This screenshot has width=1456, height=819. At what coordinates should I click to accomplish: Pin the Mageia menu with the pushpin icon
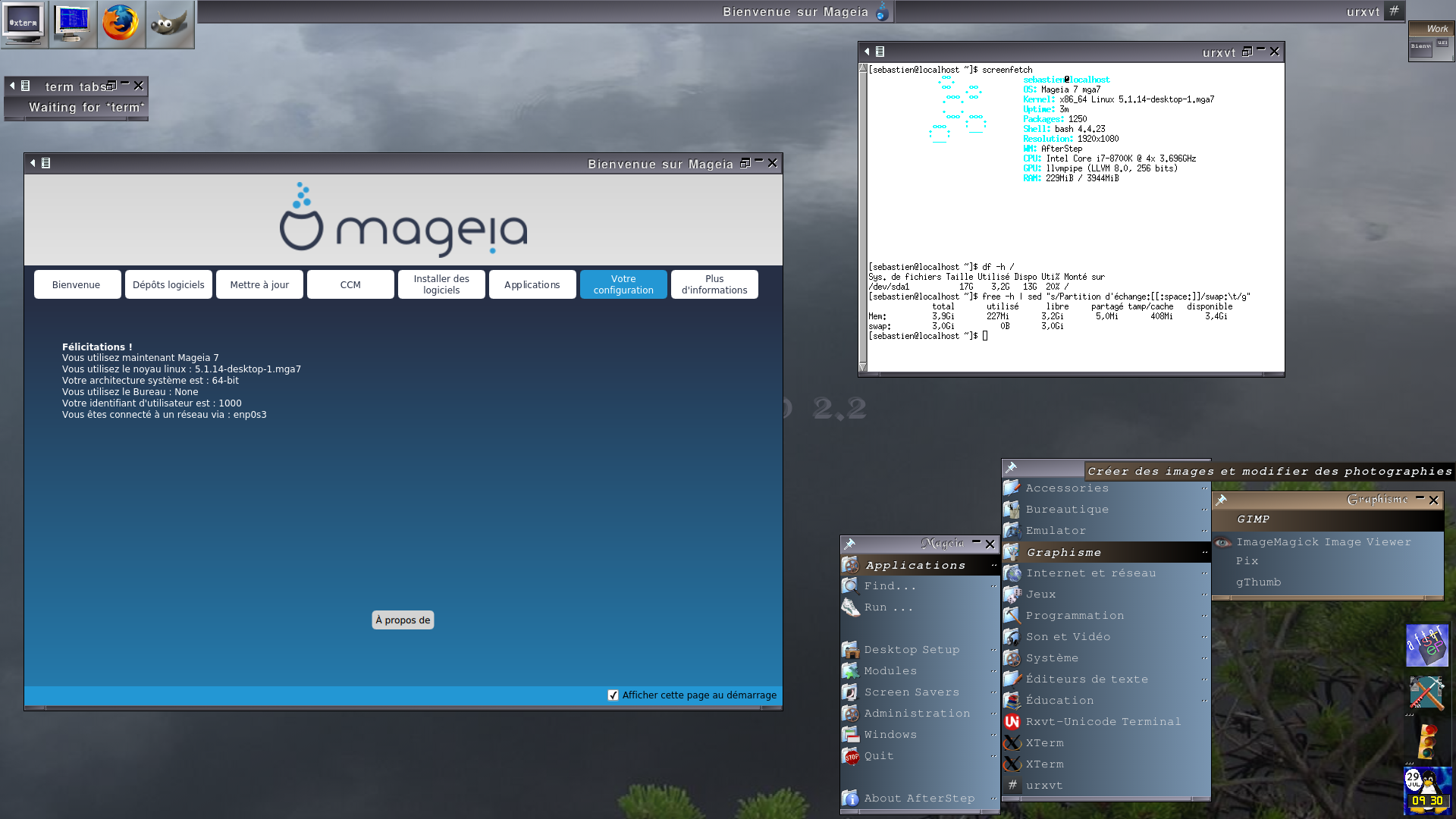point(850,544)
